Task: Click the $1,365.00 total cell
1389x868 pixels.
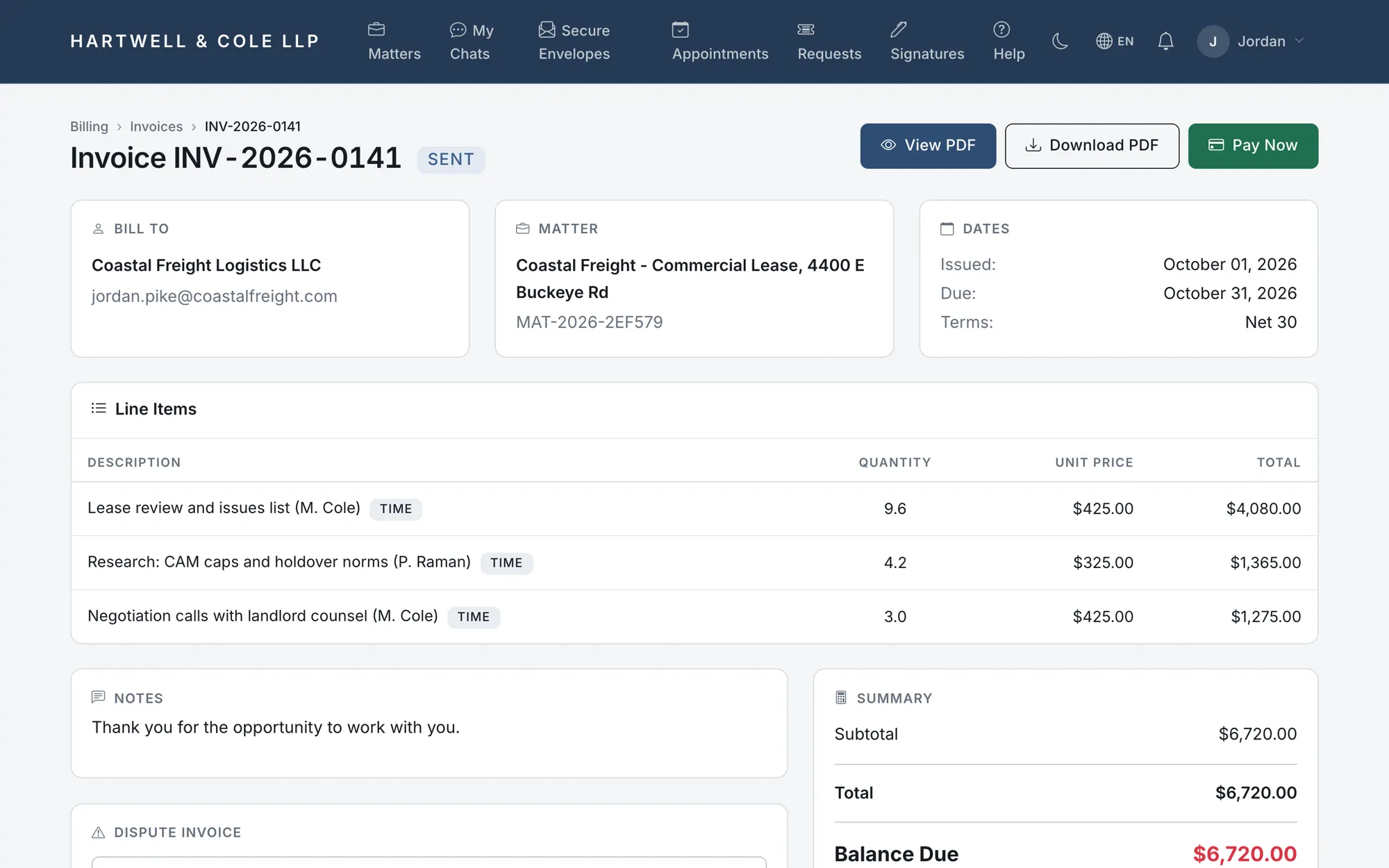Action: 1265,562
